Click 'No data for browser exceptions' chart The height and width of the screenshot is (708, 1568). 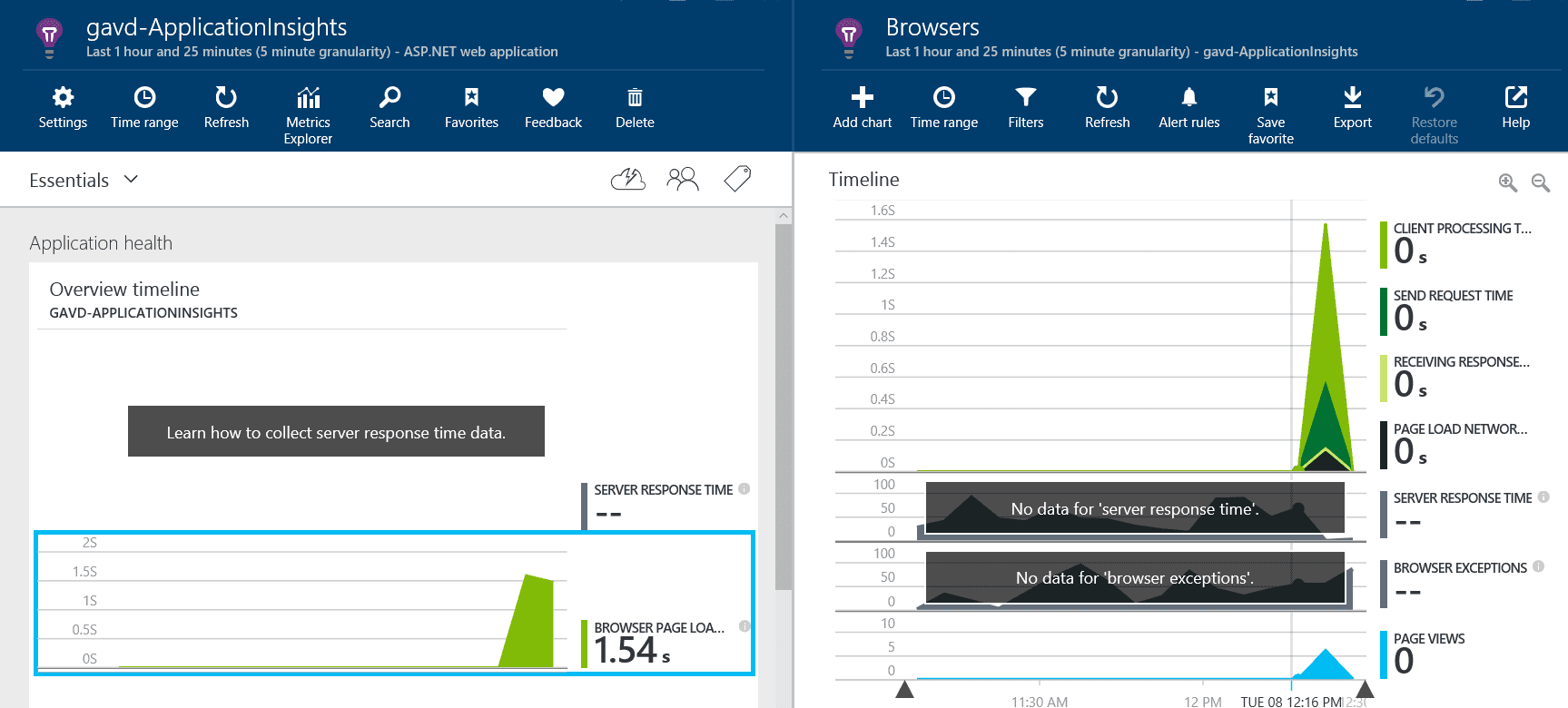pyautogui.click(x=1135, y=577)
